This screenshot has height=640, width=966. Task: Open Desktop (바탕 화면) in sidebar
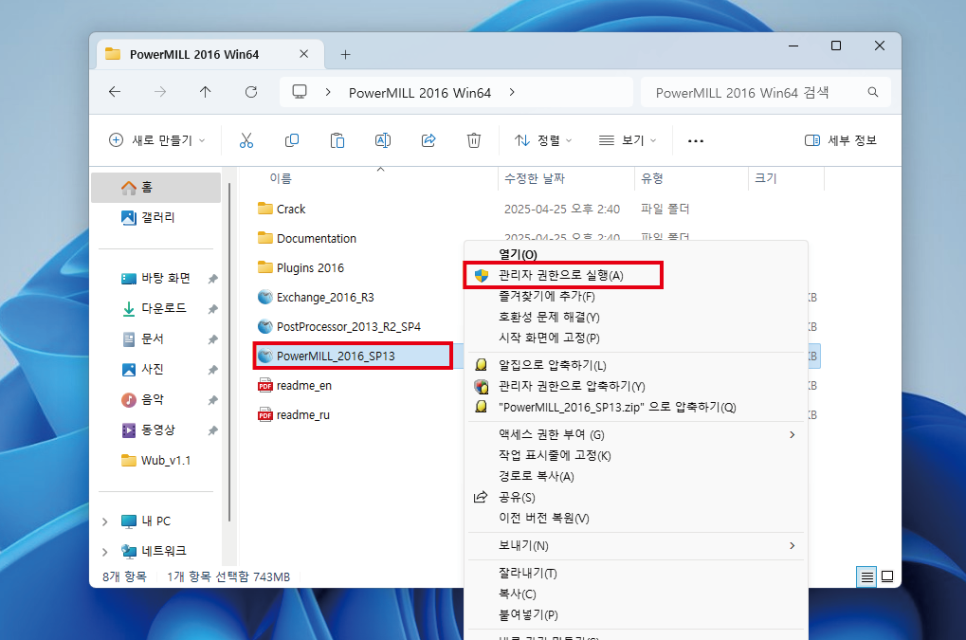[156, 278]
